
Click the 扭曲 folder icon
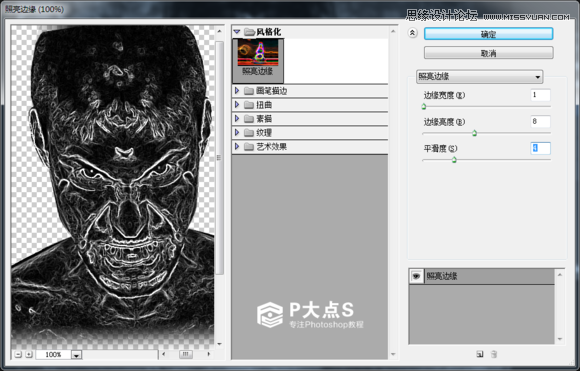pyautogui.click(x=249, y=105)
